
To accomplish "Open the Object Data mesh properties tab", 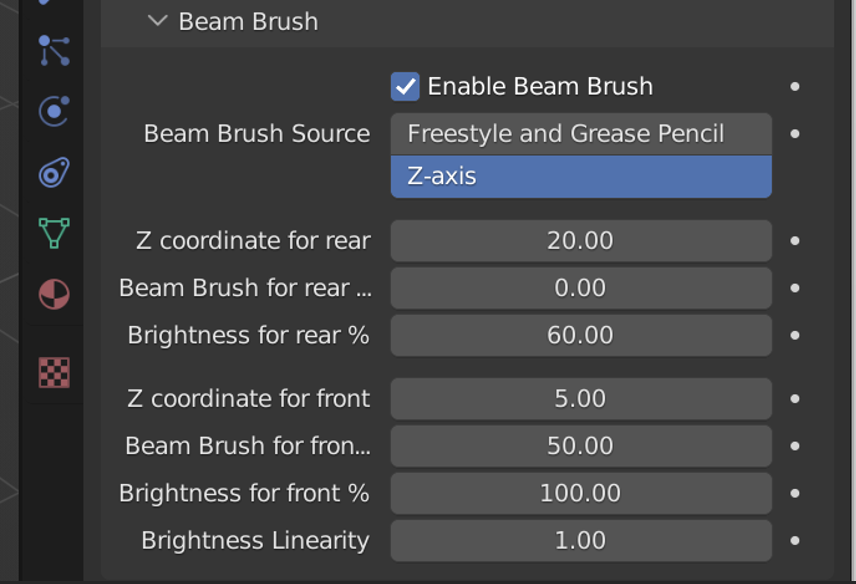I will click(53, 233).
